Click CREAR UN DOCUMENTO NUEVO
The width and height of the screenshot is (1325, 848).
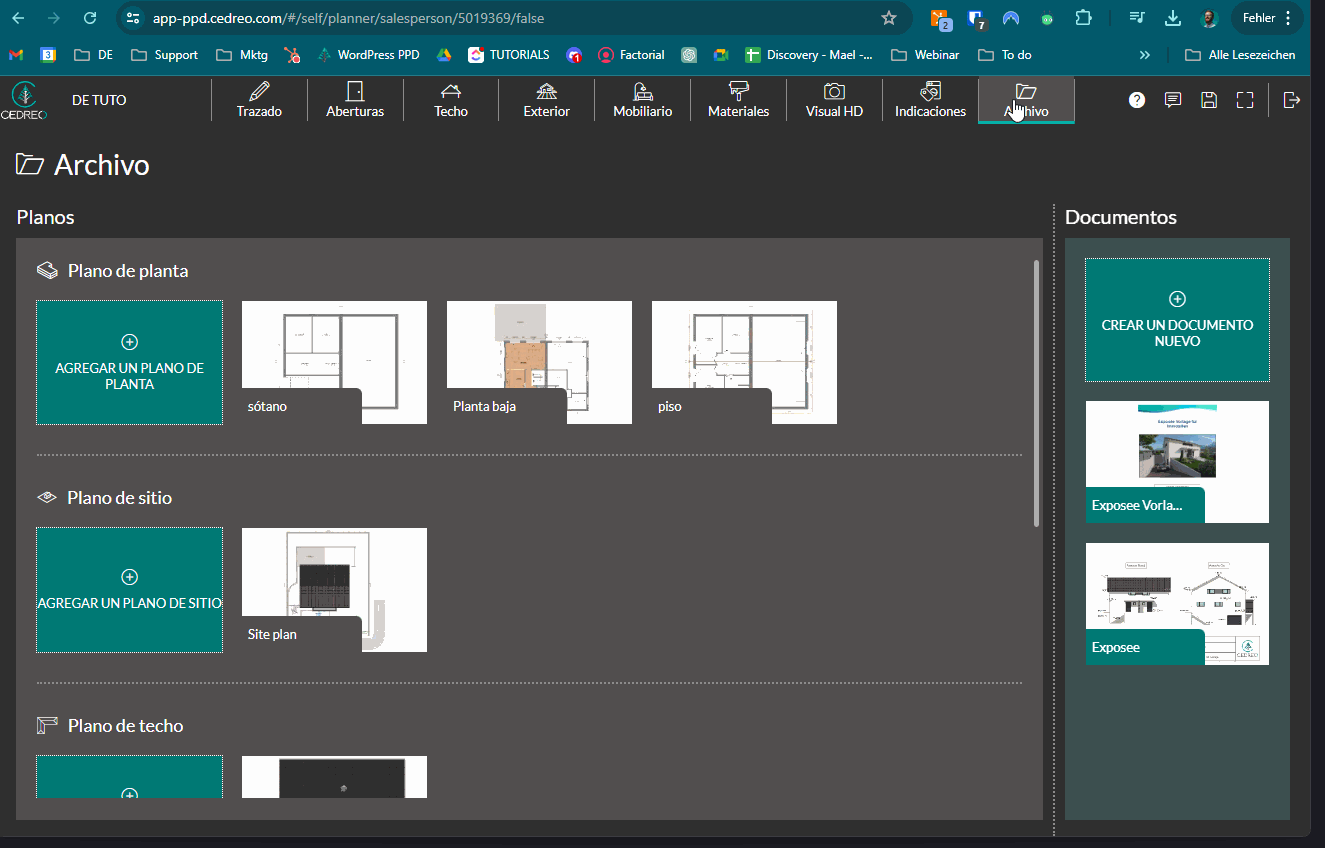point(1177,320)
